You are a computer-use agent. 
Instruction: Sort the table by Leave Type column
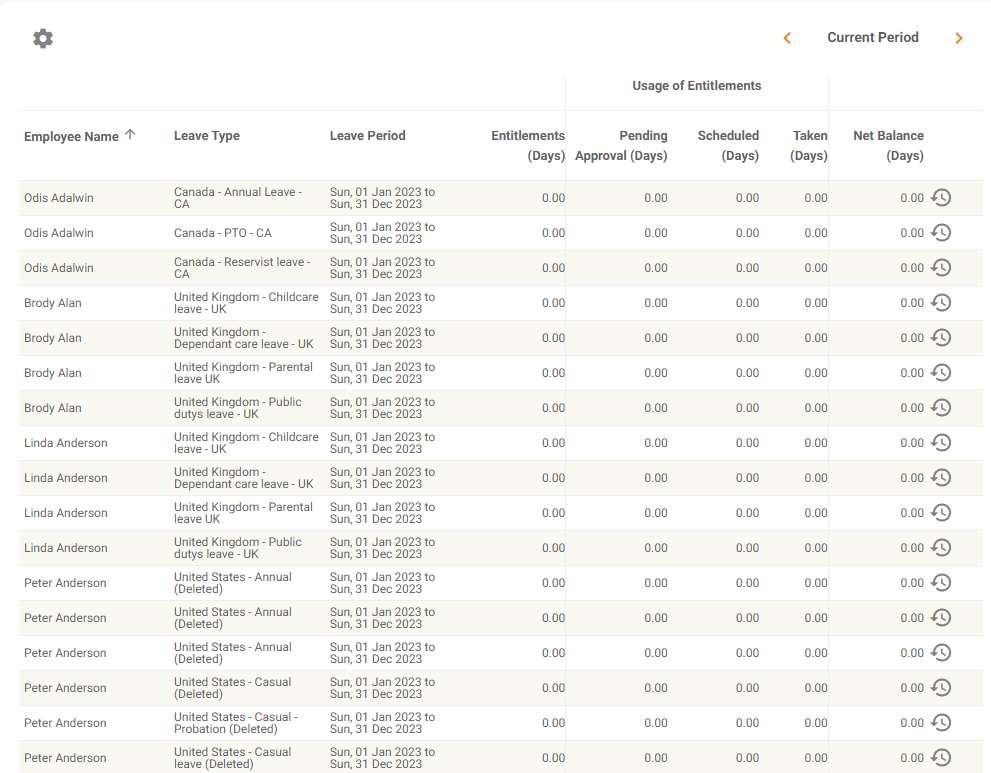pyautogui.click(x=206, y=136)
